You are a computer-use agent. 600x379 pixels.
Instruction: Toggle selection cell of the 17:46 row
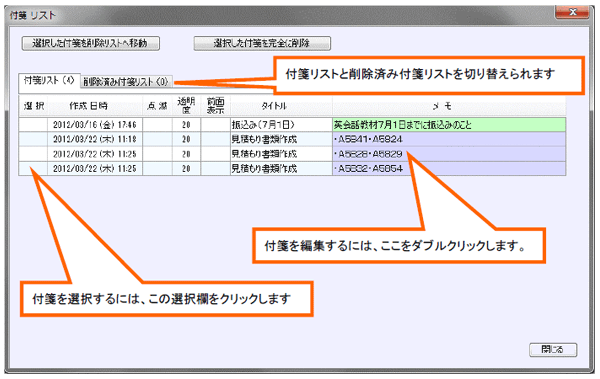33,125
